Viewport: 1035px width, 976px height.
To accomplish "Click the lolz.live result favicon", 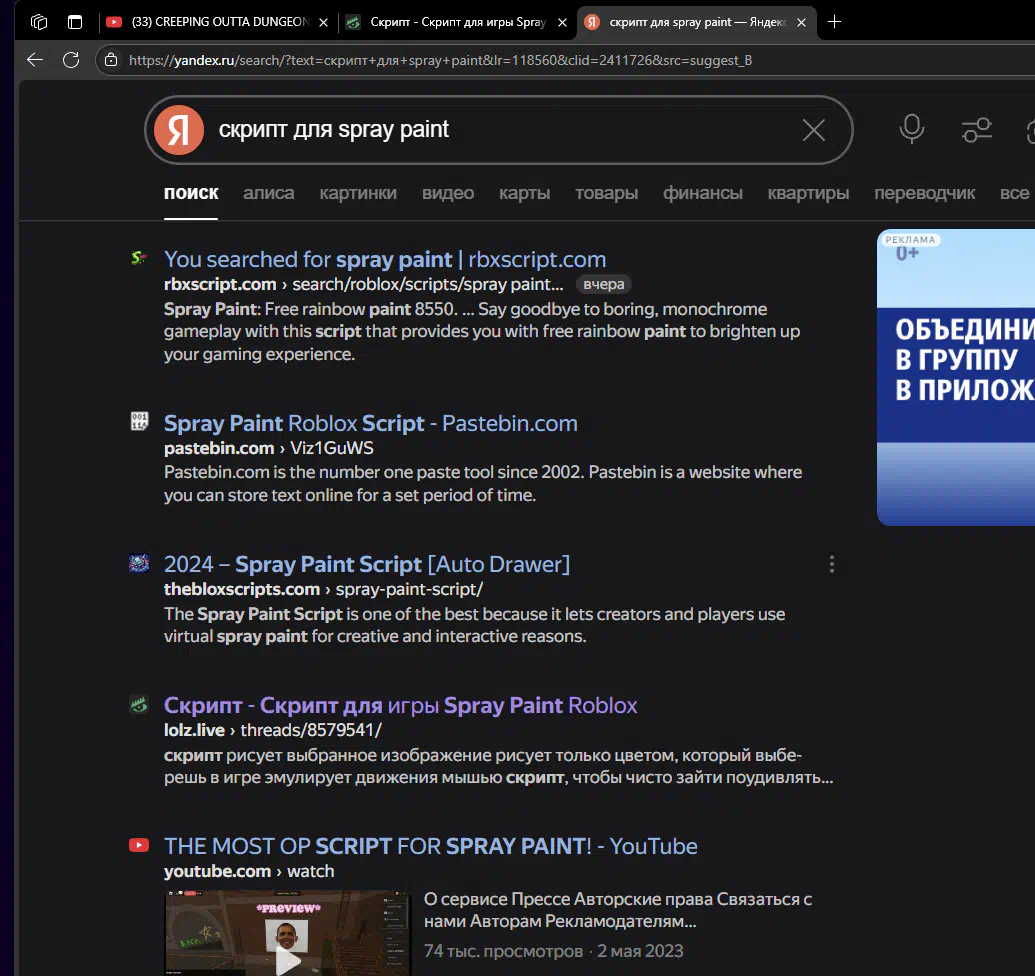I will (139, 704).
